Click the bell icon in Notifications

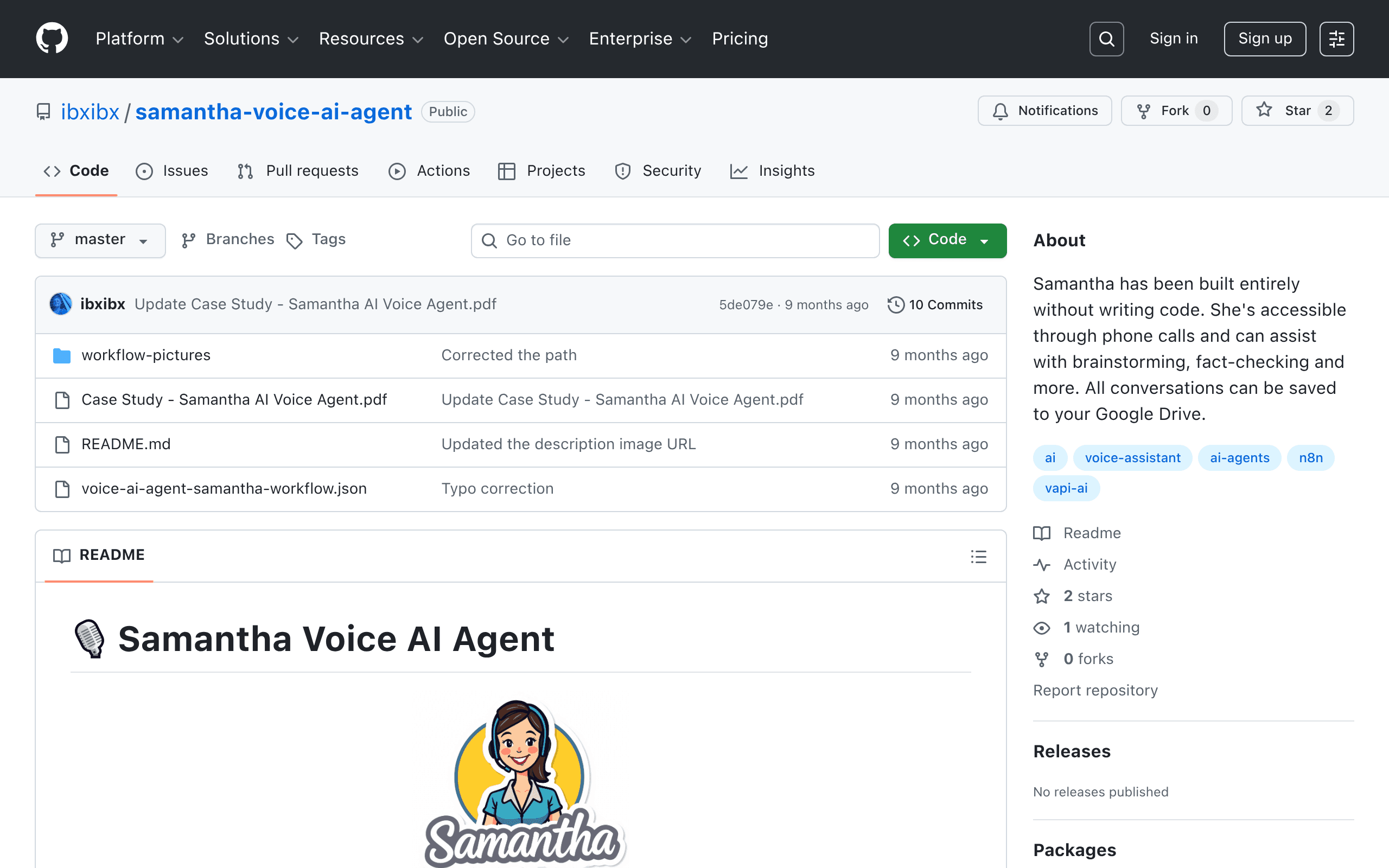(x=1001, y=111)
